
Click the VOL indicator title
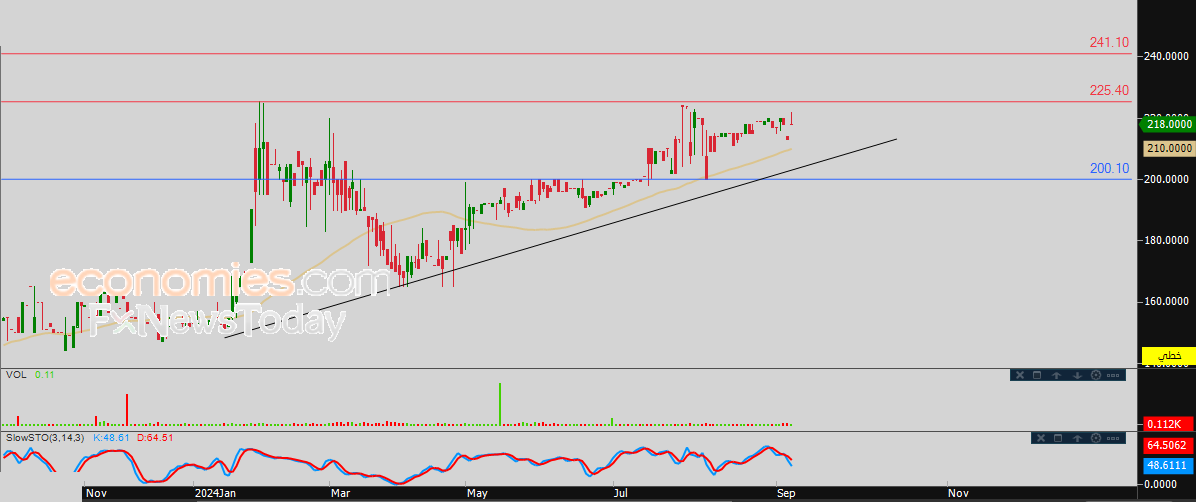15,375
